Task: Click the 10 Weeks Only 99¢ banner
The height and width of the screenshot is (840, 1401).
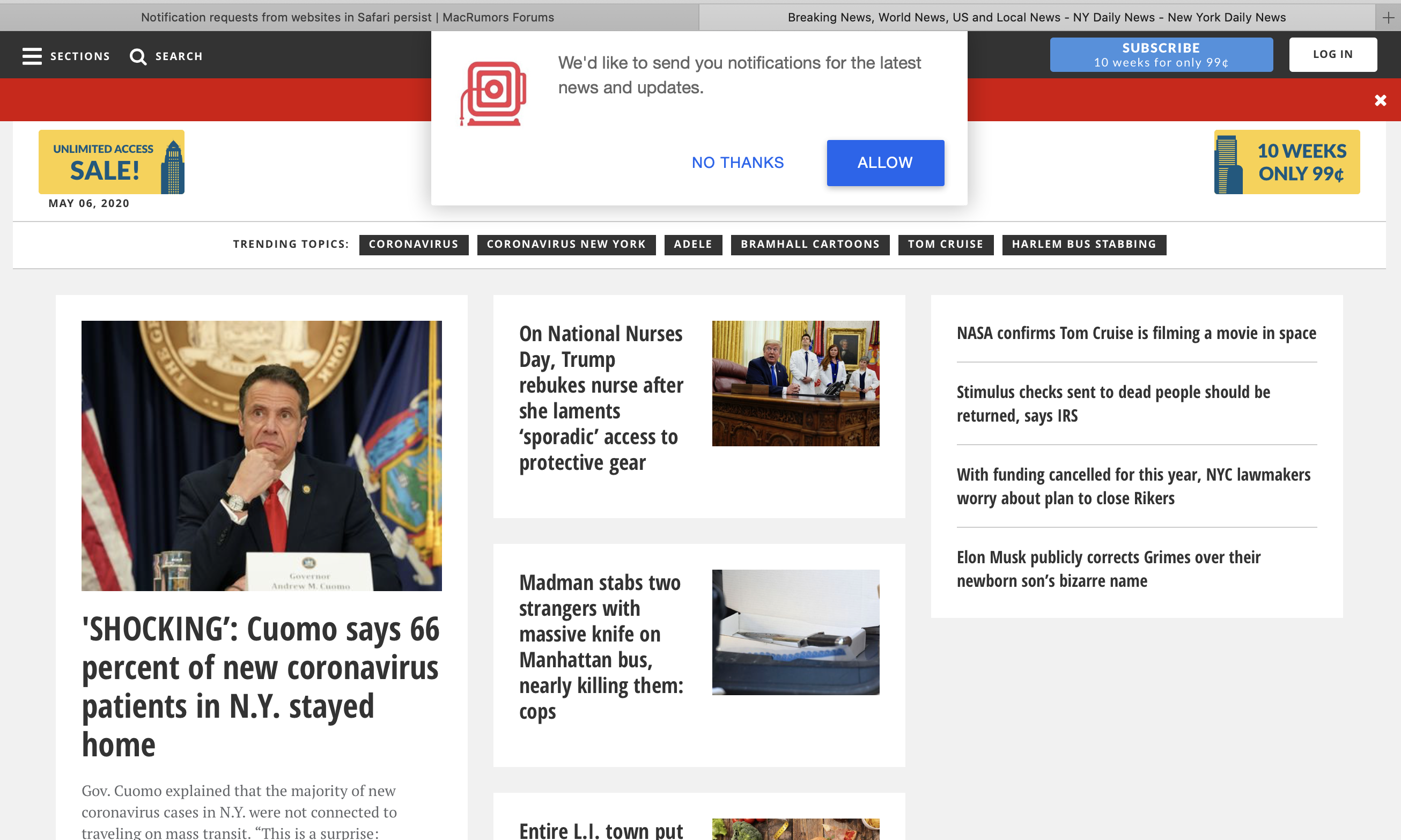Action: (x=1286, y=162)
